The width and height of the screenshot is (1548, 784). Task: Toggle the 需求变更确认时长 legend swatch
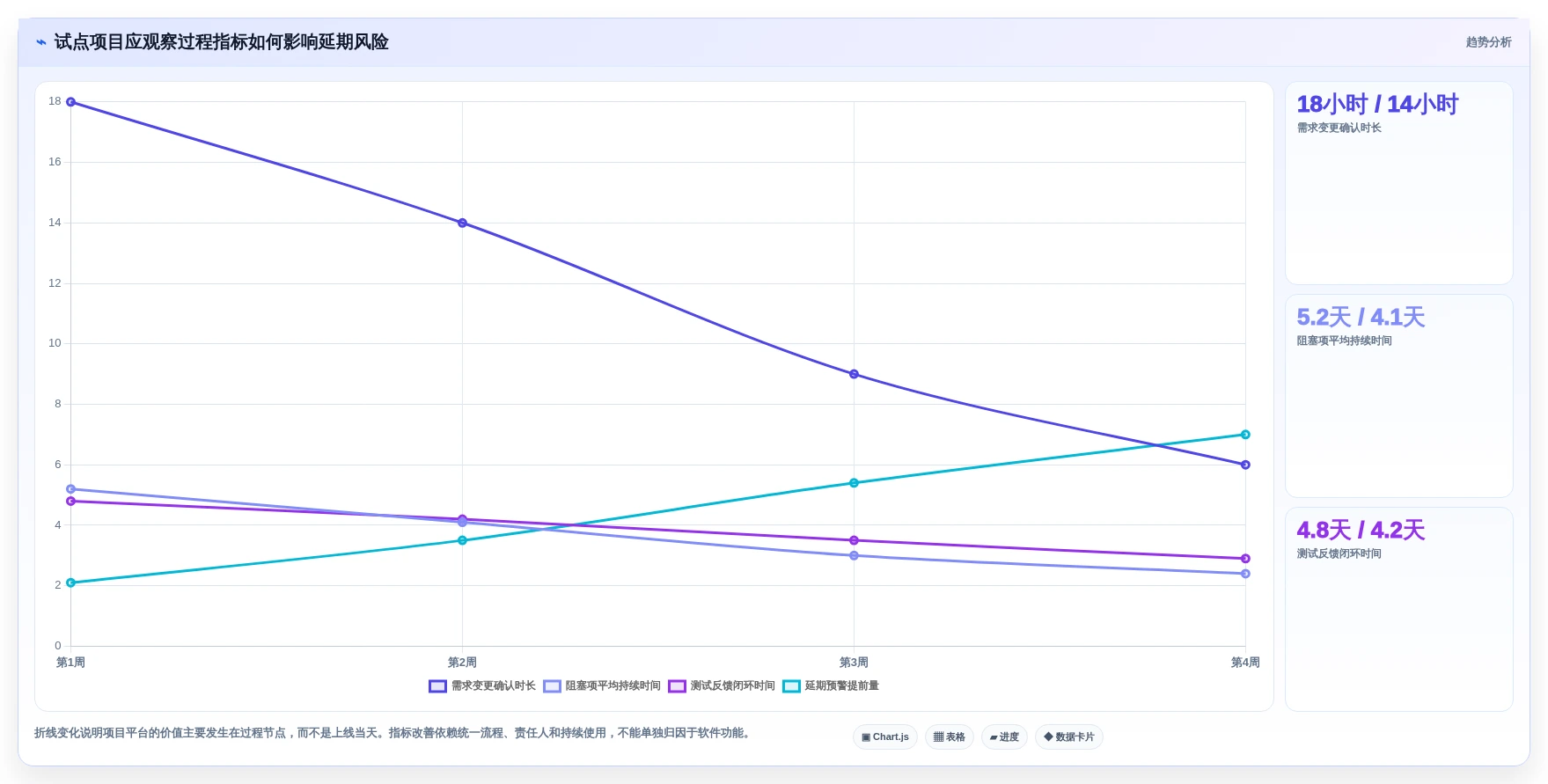437,686
